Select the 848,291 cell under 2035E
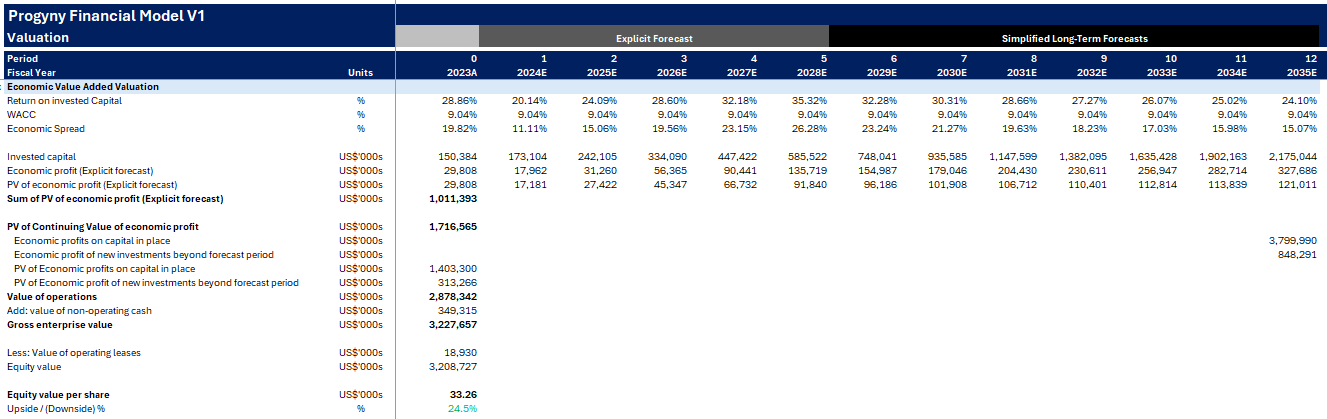 coord(1298,255)
